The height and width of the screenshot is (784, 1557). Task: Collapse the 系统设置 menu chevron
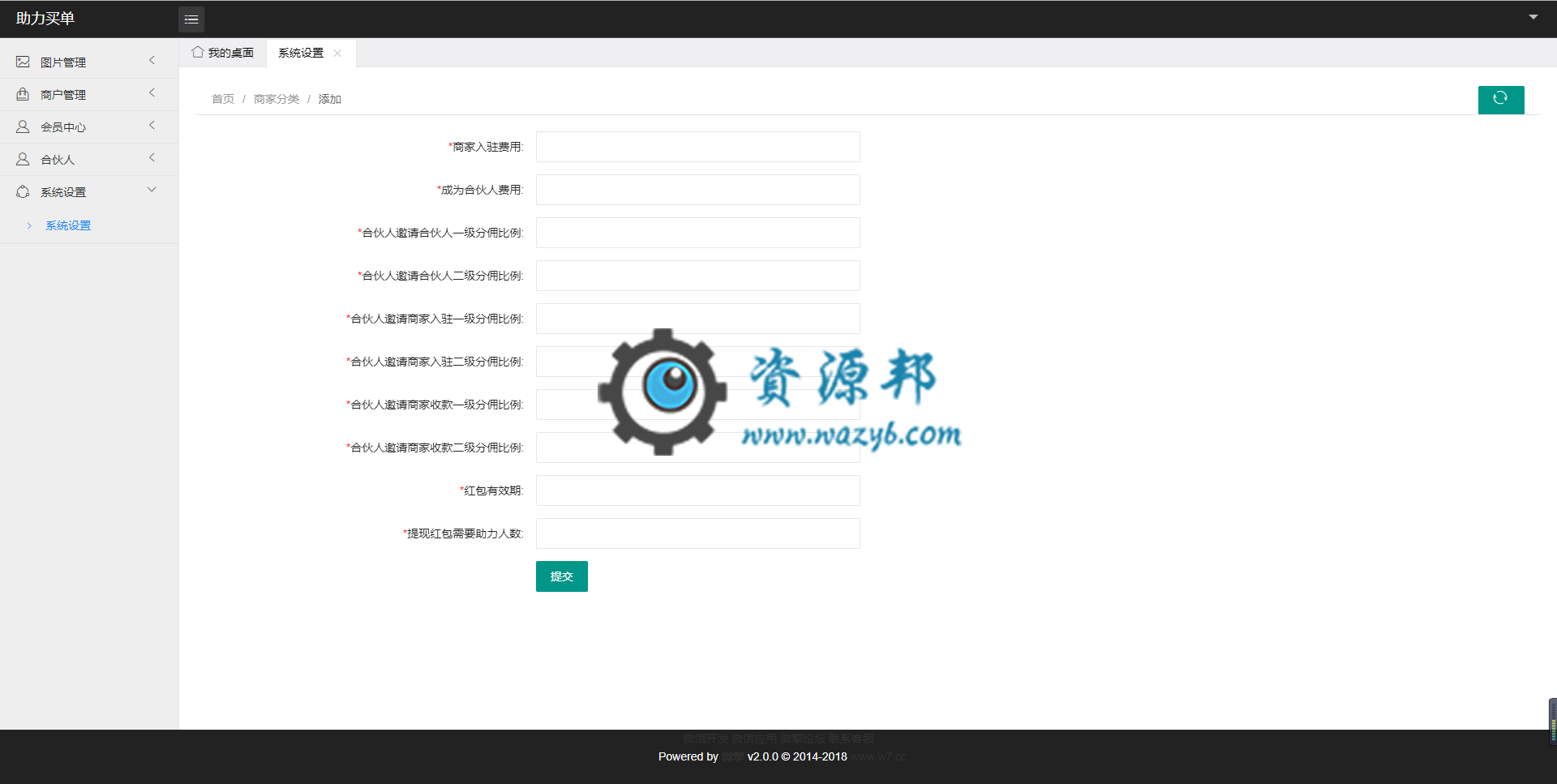[152, 190]
